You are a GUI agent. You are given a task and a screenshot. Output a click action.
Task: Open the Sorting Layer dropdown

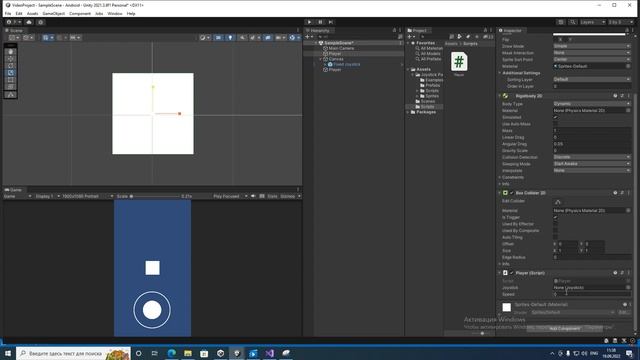click(592, 79)
